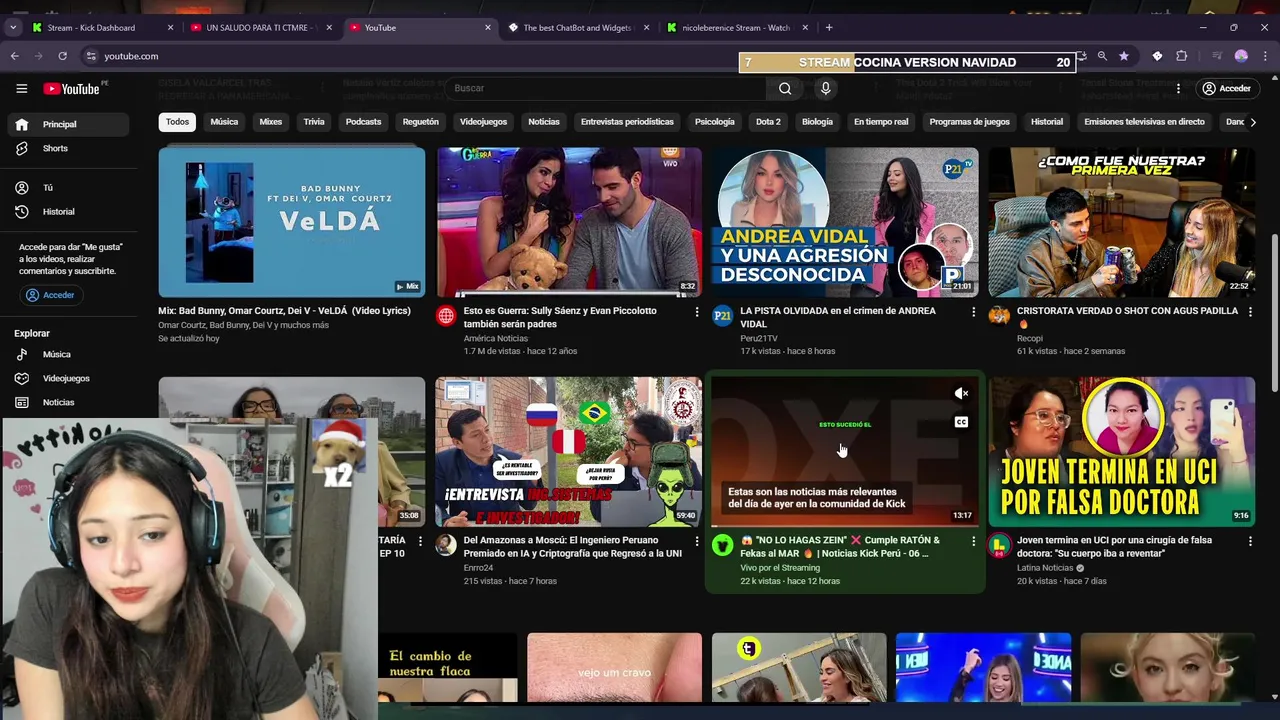Open browser tab search dropdown
1280x720 pixels.
click(13, 27)
